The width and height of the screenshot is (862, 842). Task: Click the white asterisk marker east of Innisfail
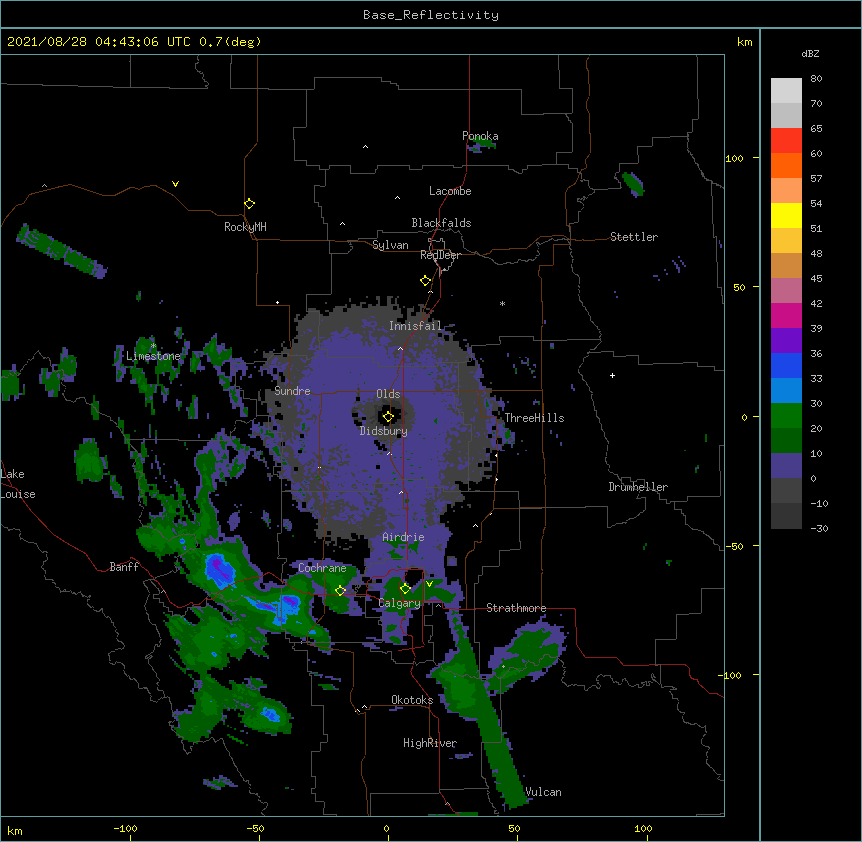[x=502, y=303]
